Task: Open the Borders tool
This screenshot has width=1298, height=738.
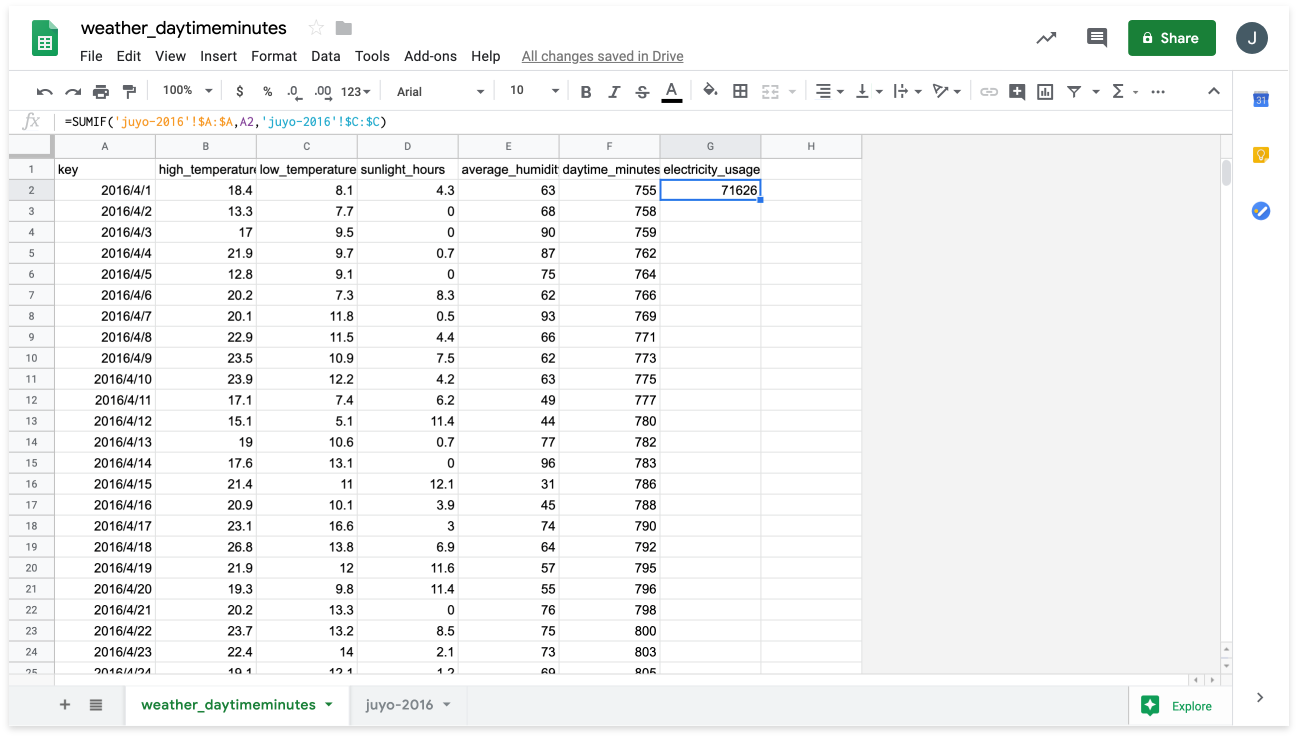Action: pos(740,91)
